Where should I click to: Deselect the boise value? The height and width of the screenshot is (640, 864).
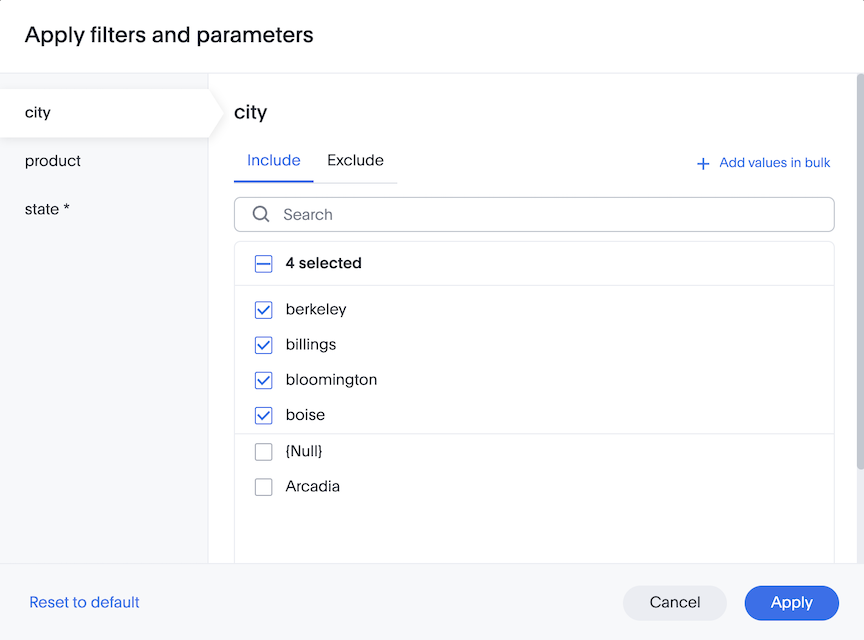click(263, 415)
